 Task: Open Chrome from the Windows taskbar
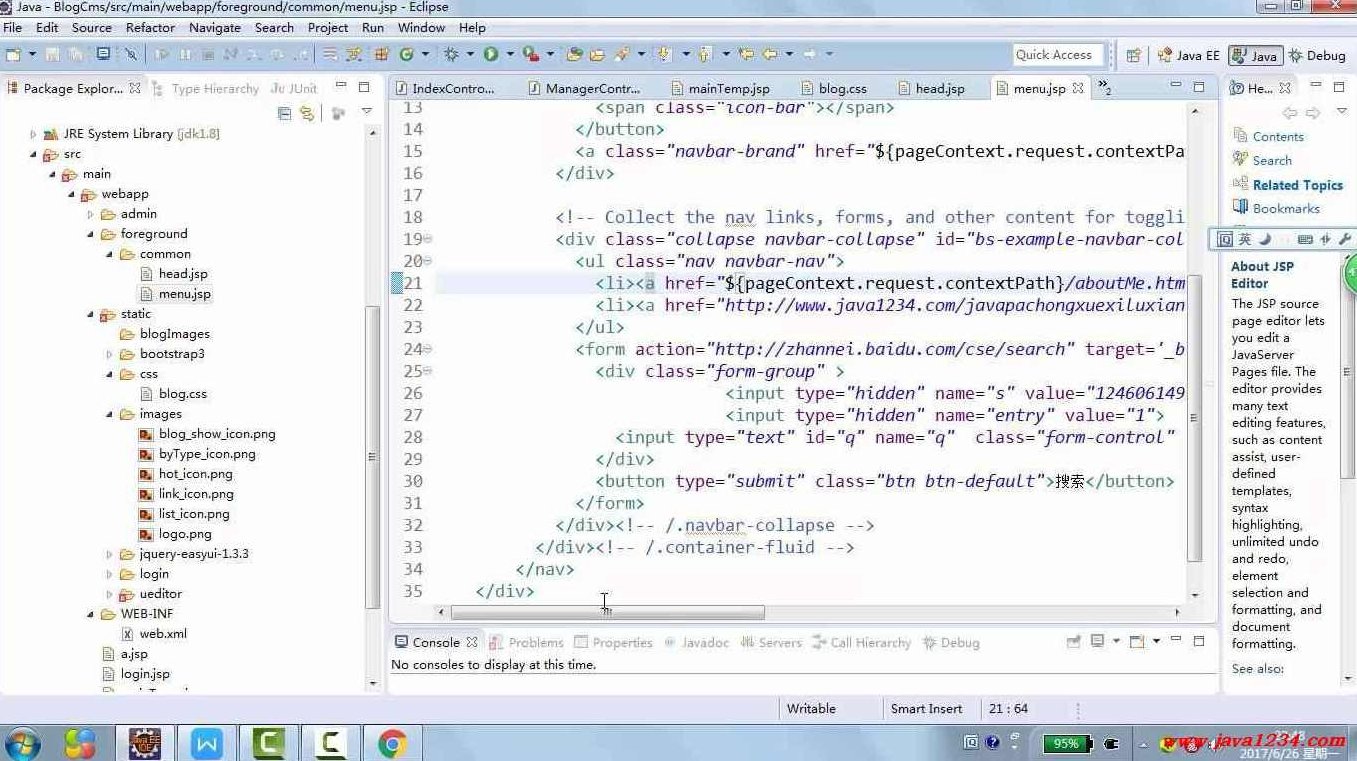tap(392, 743)
